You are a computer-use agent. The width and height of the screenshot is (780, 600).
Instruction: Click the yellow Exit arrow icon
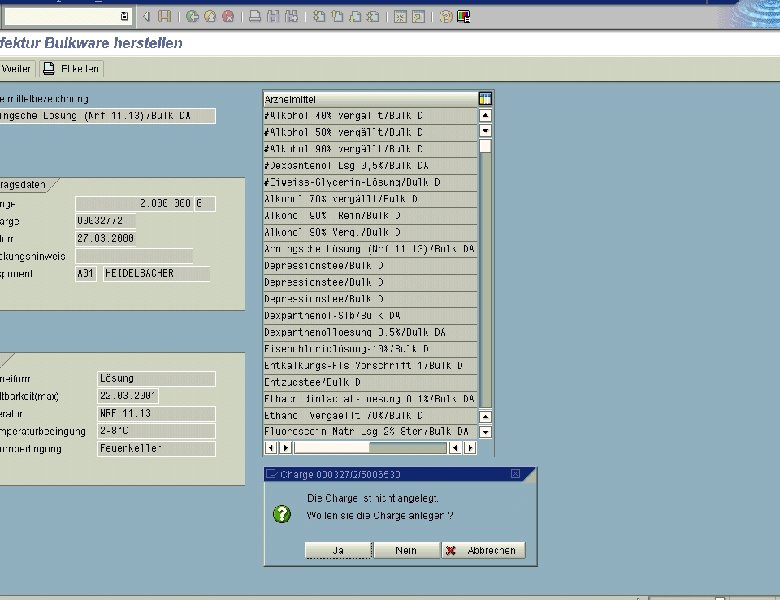[x=210, y=16]
